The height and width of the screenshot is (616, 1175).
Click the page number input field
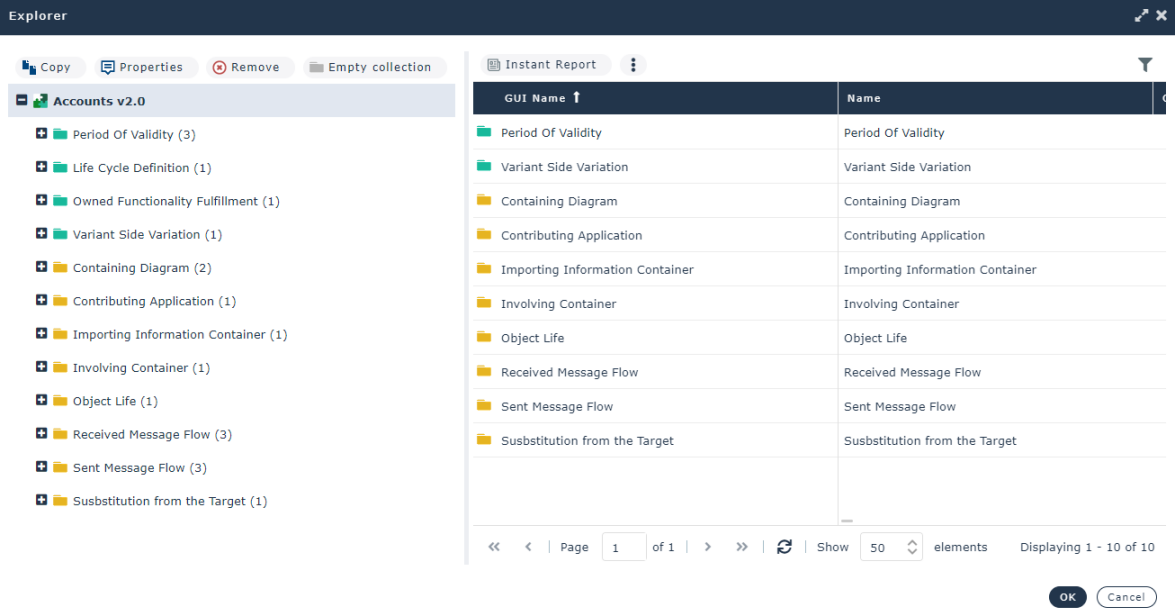coord(623,547)
